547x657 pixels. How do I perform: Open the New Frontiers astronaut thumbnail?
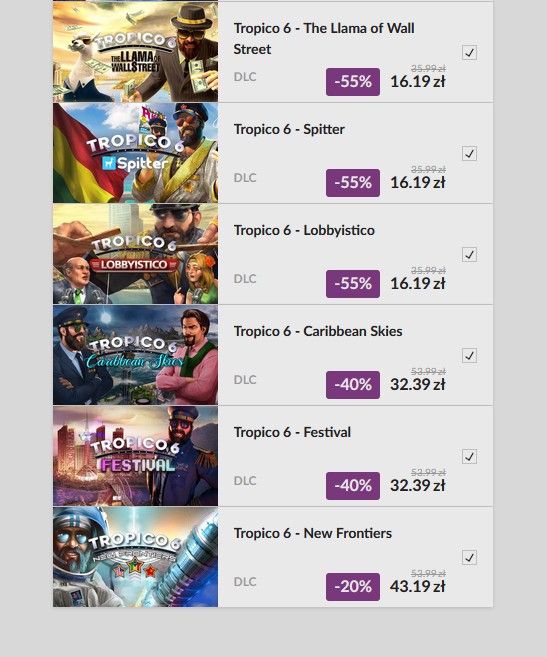tap(135, 557)
